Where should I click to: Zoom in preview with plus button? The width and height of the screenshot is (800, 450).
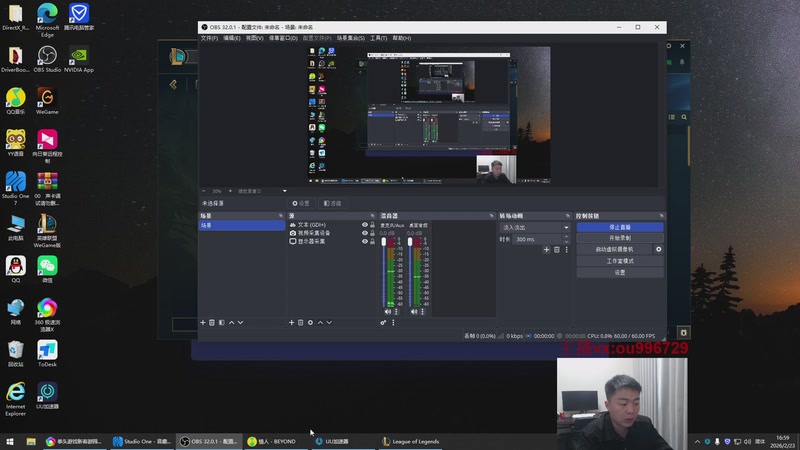click(230, 191)
